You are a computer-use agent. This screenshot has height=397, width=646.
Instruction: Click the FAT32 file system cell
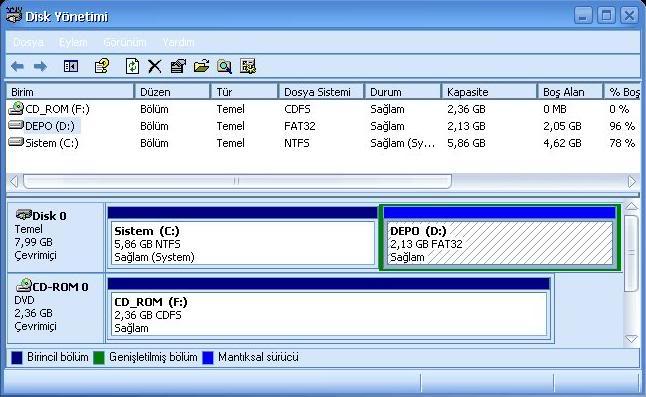[300, 126]
